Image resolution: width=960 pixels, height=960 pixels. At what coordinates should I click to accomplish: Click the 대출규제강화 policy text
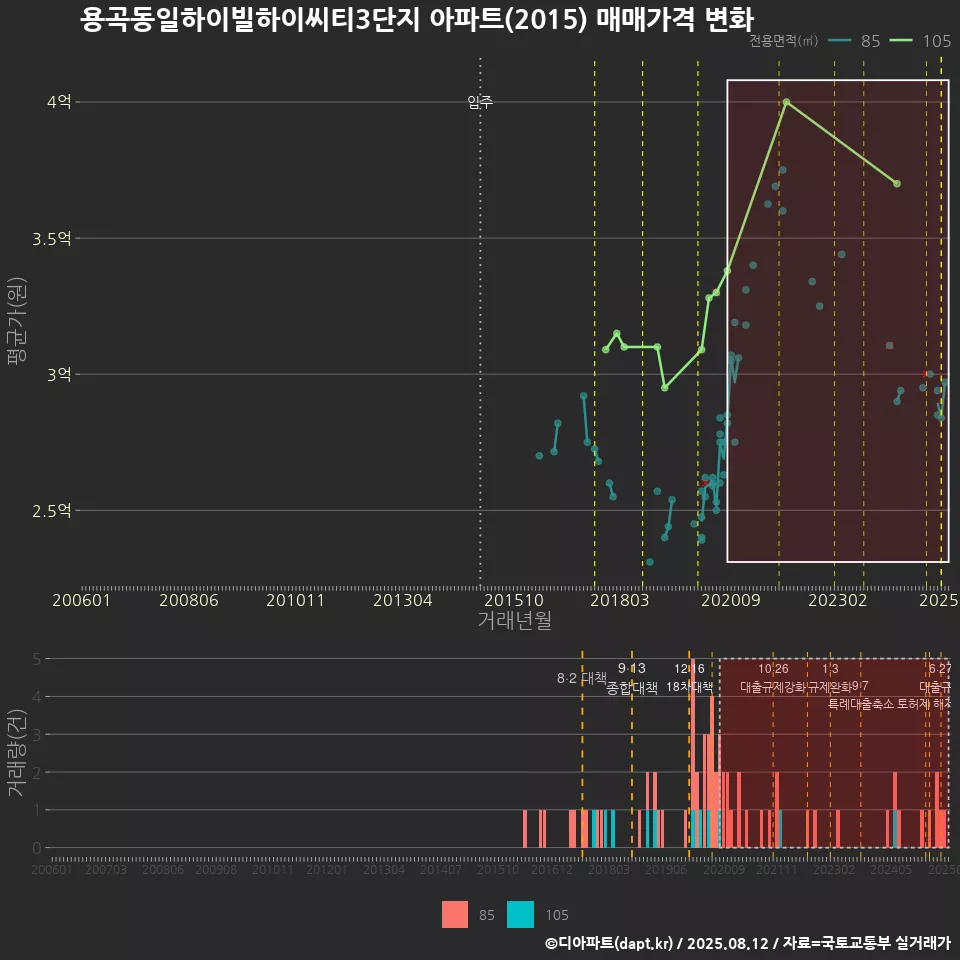(773, 687)
